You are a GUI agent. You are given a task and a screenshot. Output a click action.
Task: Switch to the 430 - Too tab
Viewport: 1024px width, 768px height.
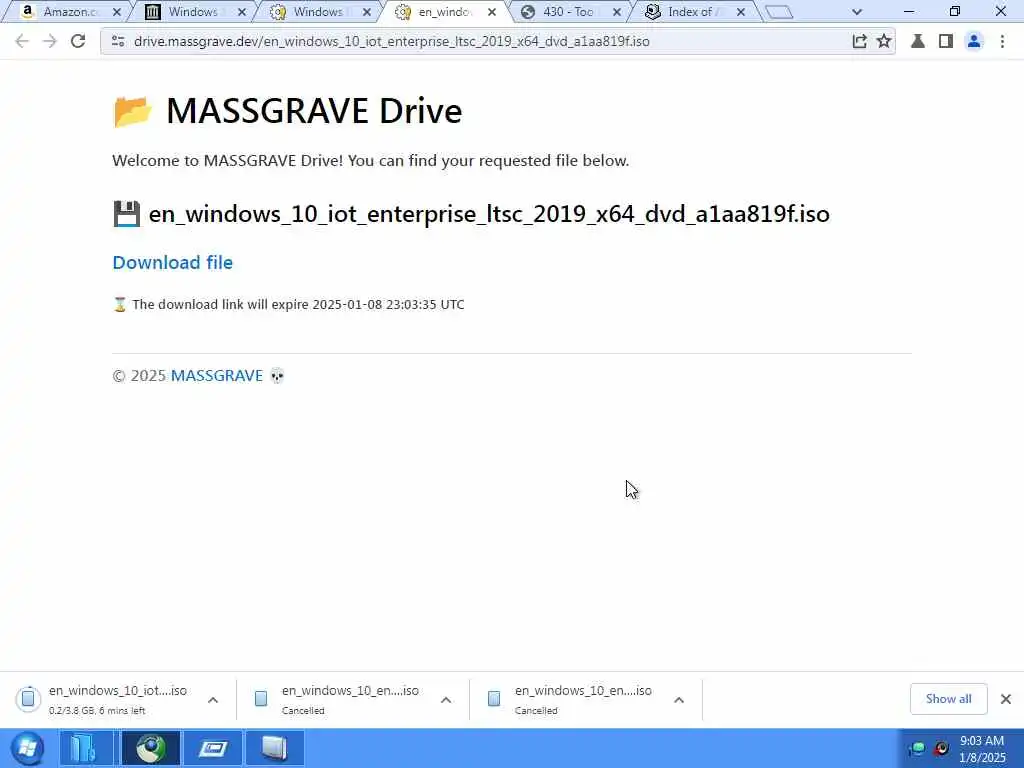click(x=568, y=12)
